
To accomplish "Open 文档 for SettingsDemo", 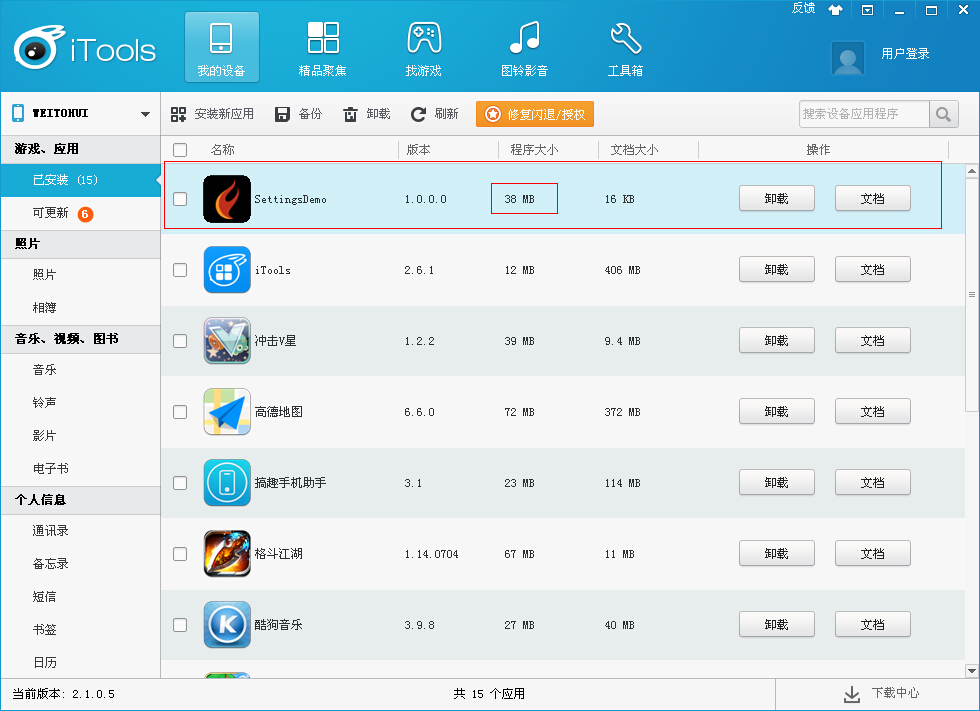I will coord(872,199).
